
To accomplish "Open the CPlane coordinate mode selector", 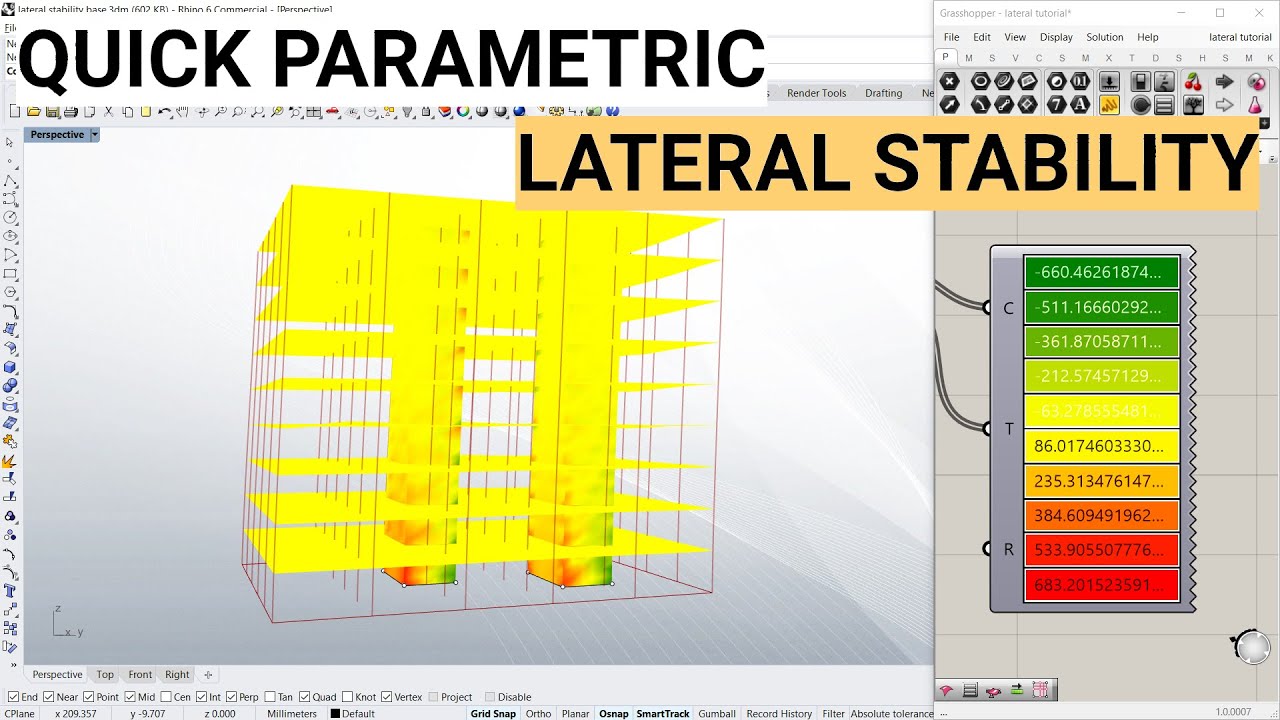I will click(21, 714).
